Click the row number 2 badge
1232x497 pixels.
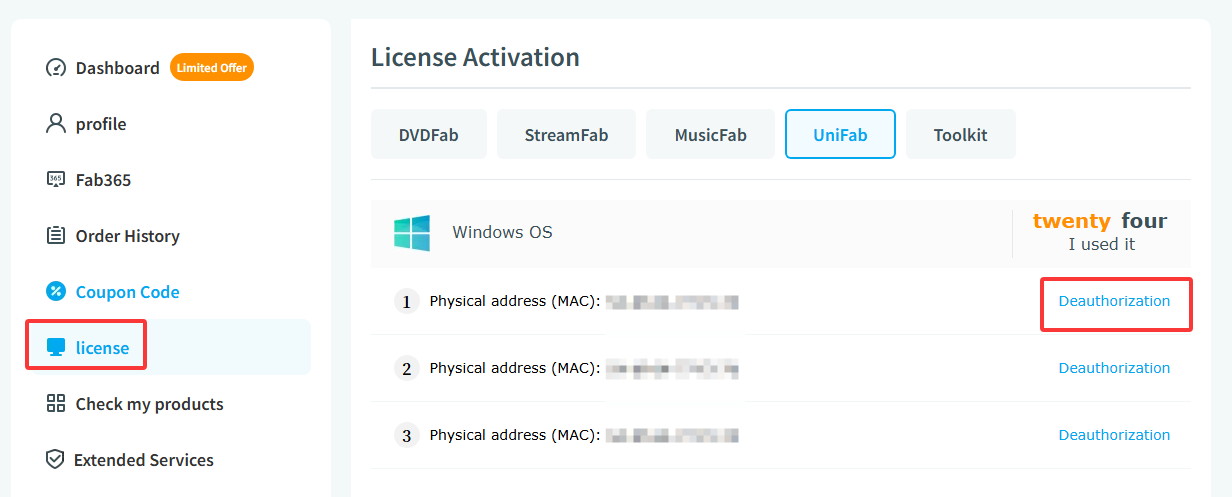[406, 368]
